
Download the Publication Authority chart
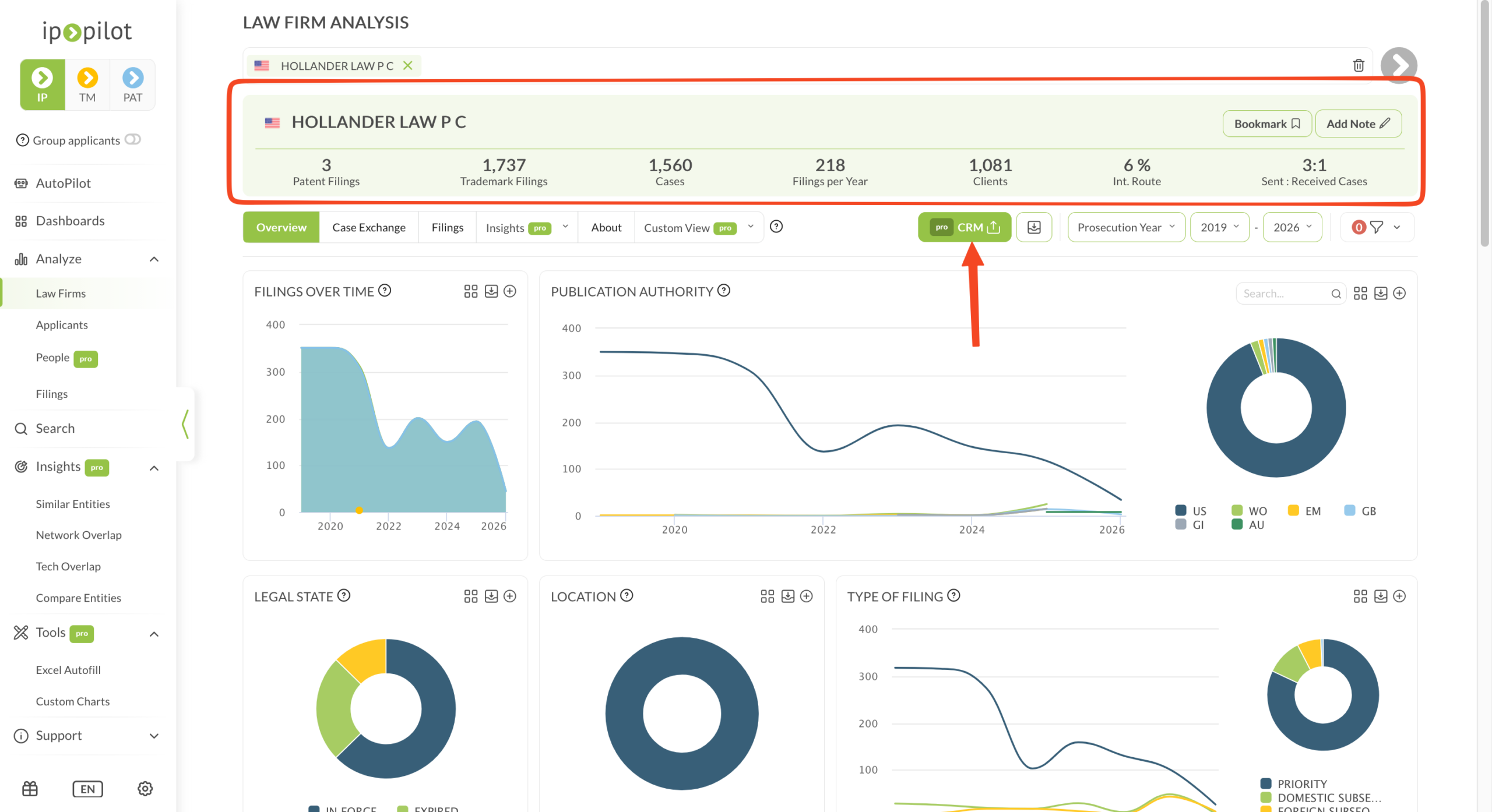[1381, 294]
